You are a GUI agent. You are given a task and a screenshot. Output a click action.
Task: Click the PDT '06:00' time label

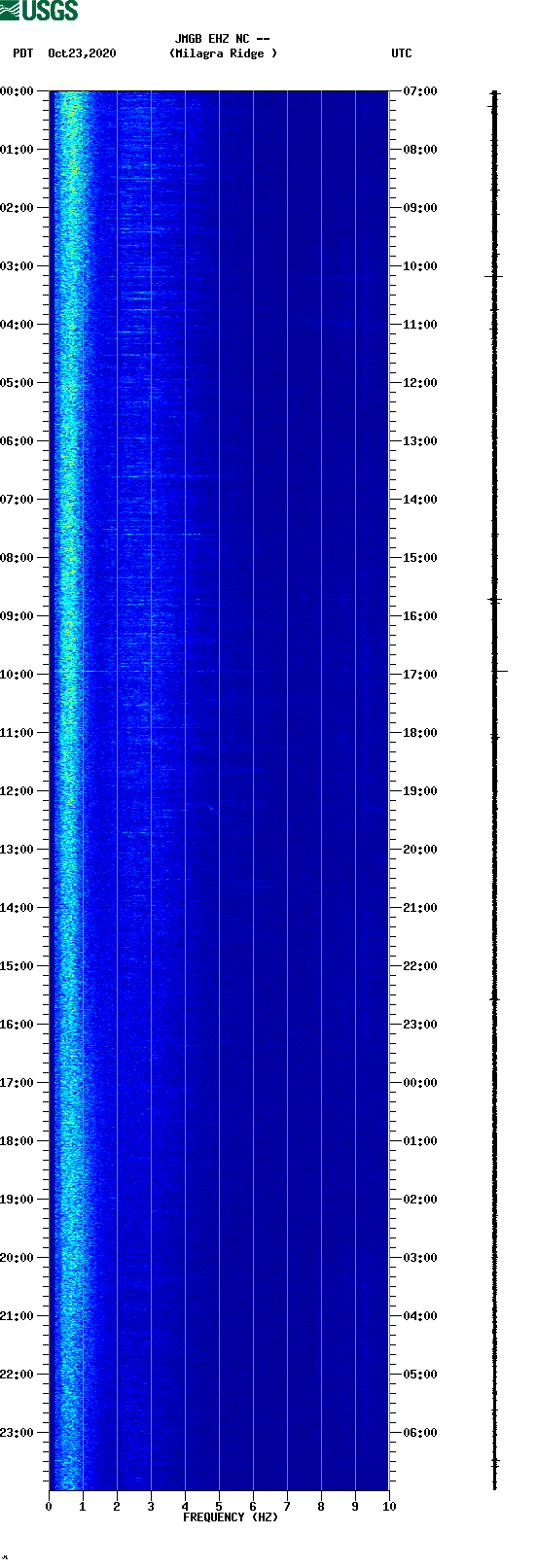[17, 441]
